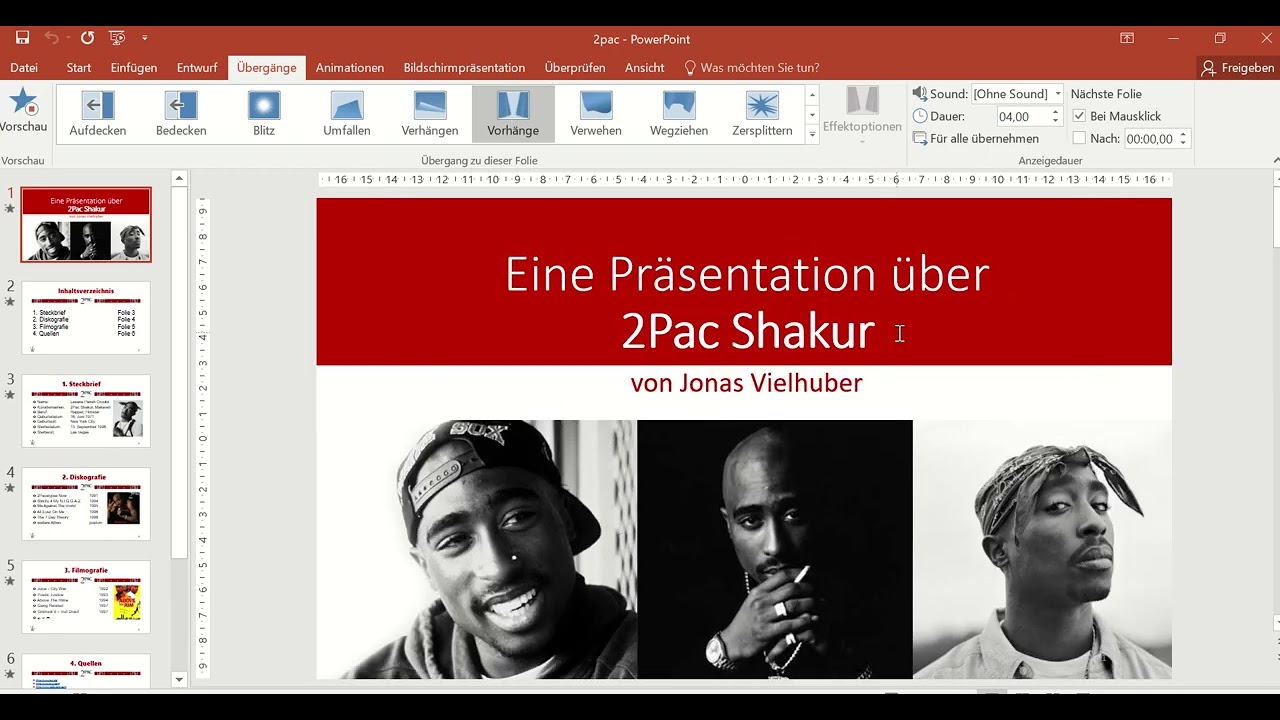Undo the last action
Viewport: 1280px width, 720px height.
(x=51, y=38)
